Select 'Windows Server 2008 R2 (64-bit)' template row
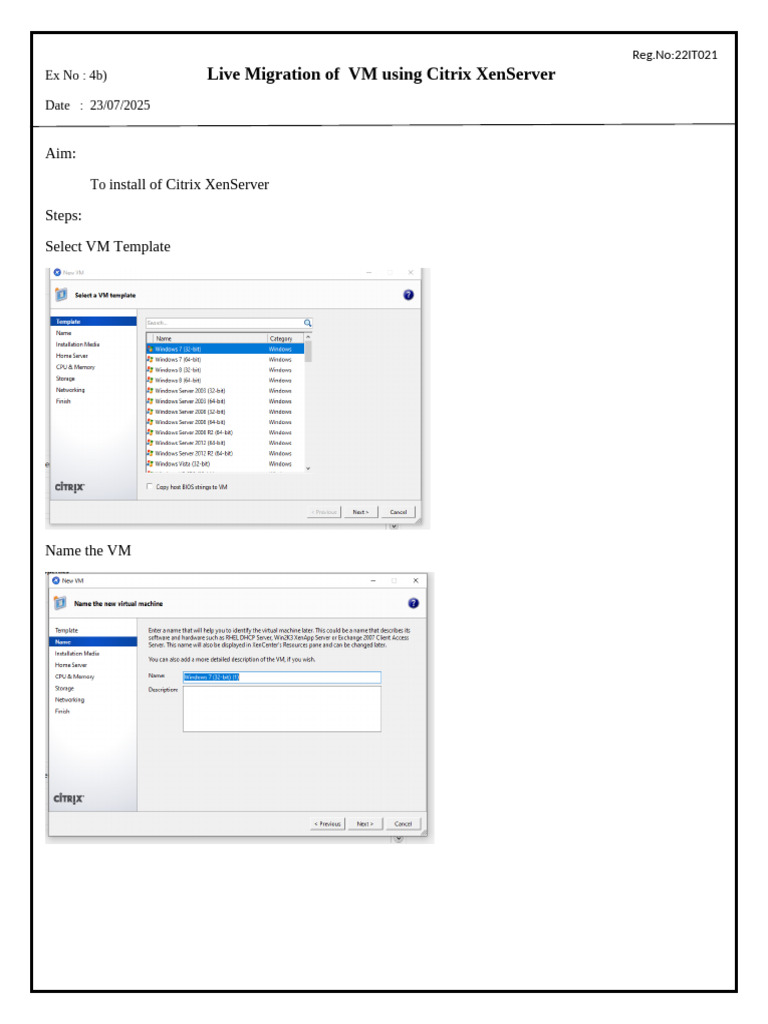768x1024 pixels. (x=225, y=433)
